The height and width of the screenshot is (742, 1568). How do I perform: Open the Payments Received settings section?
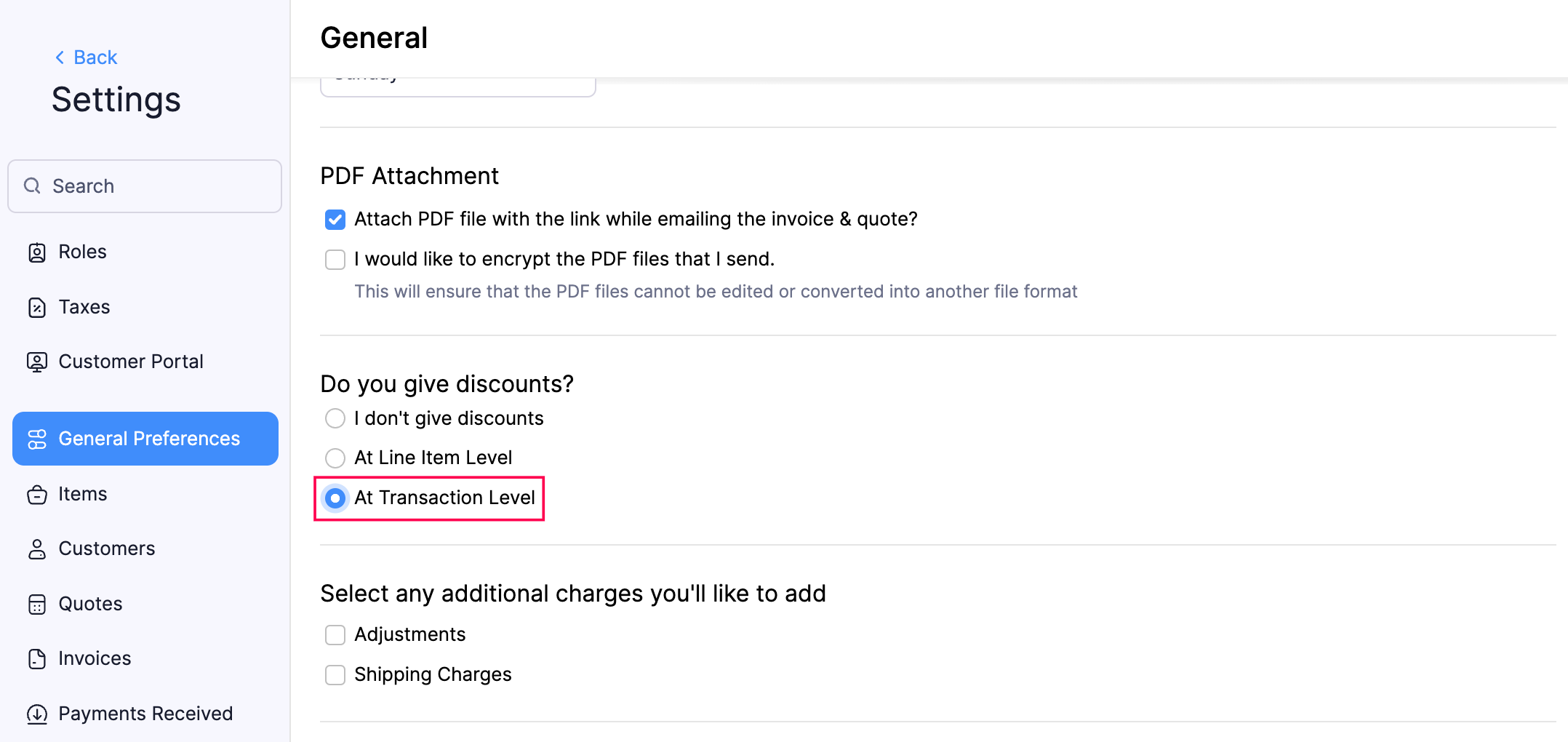coord(145,714)
